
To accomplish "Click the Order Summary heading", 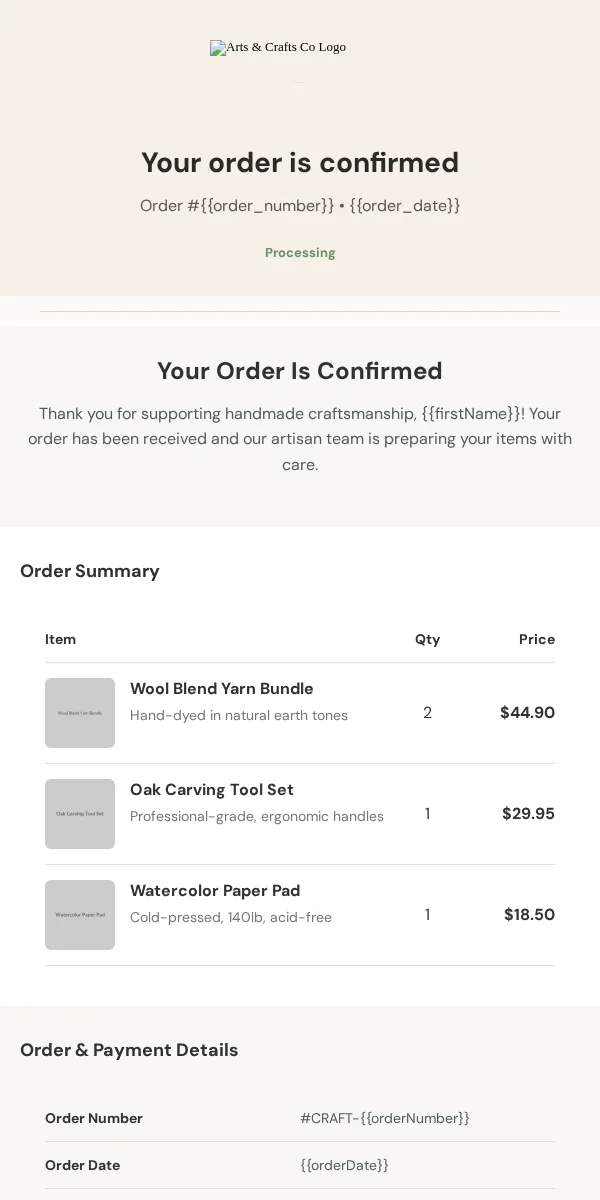I will pos(90,571).
